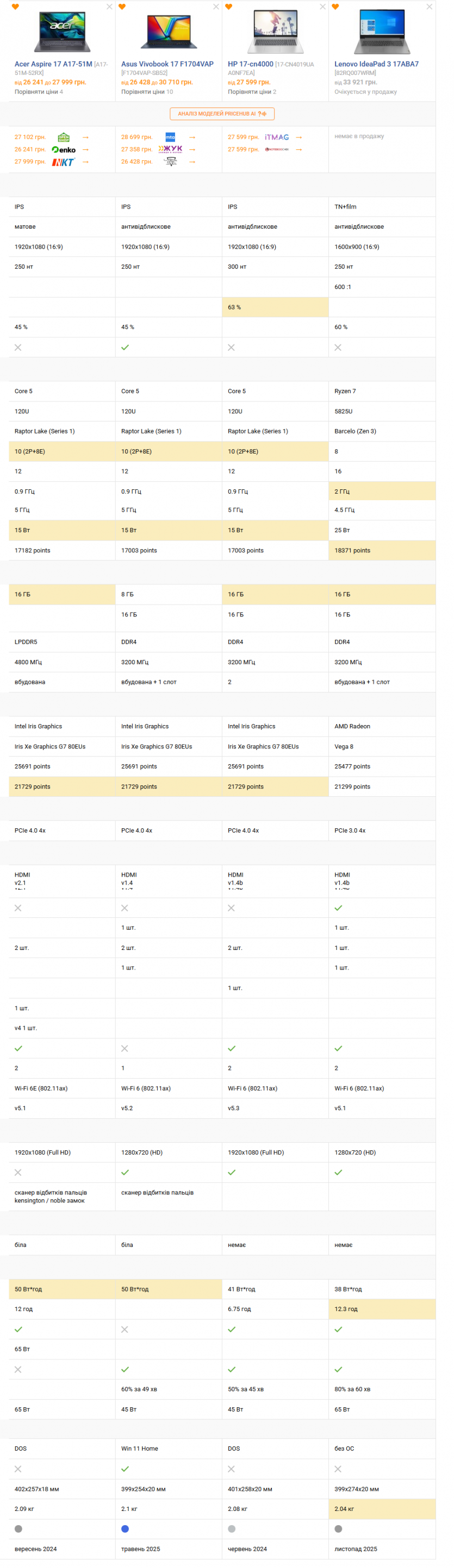454x1568 pixels.
Task: Click the blue MTA store logo
Action: (171, 137)
